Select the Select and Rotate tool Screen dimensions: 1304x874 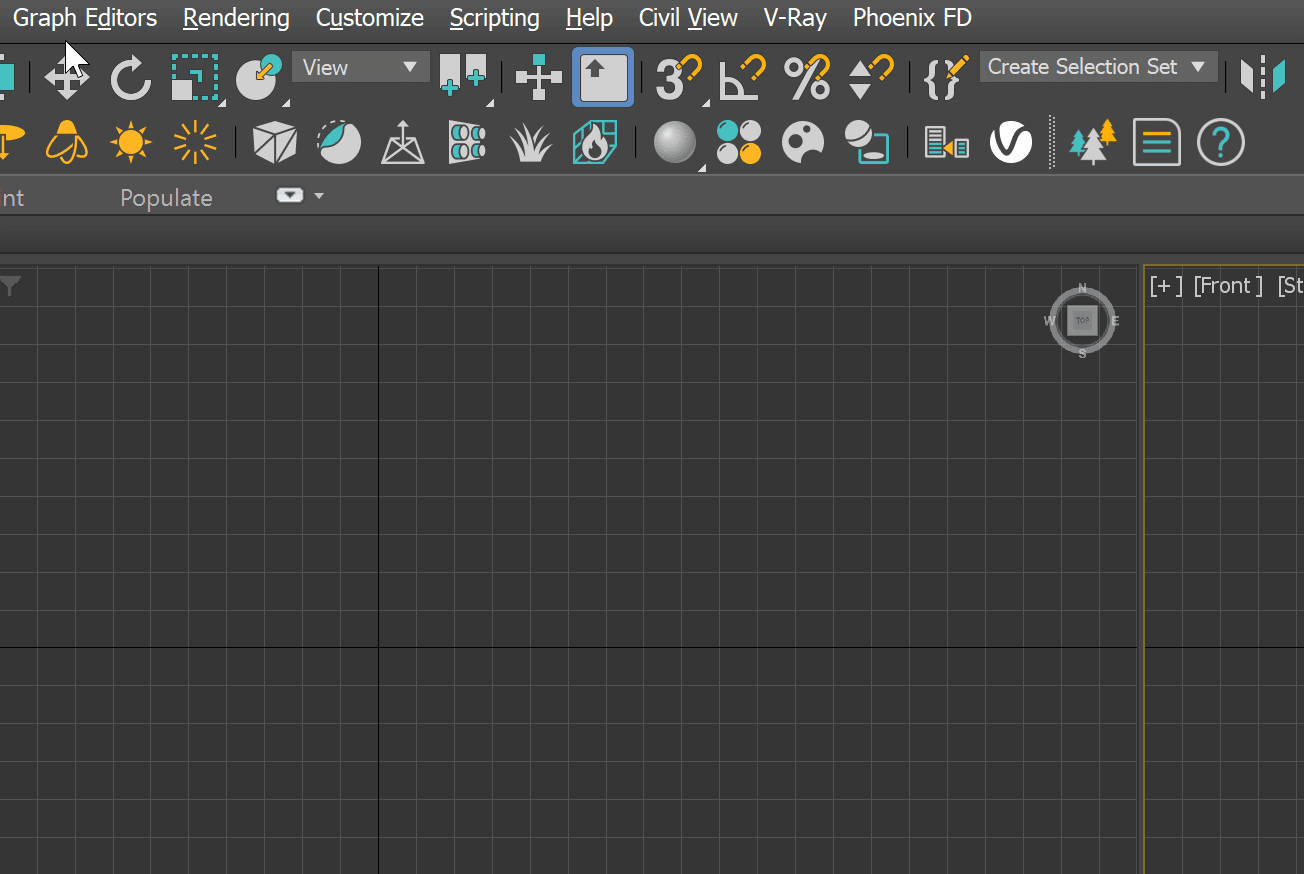pyautogui.click(x=130, y=77)
